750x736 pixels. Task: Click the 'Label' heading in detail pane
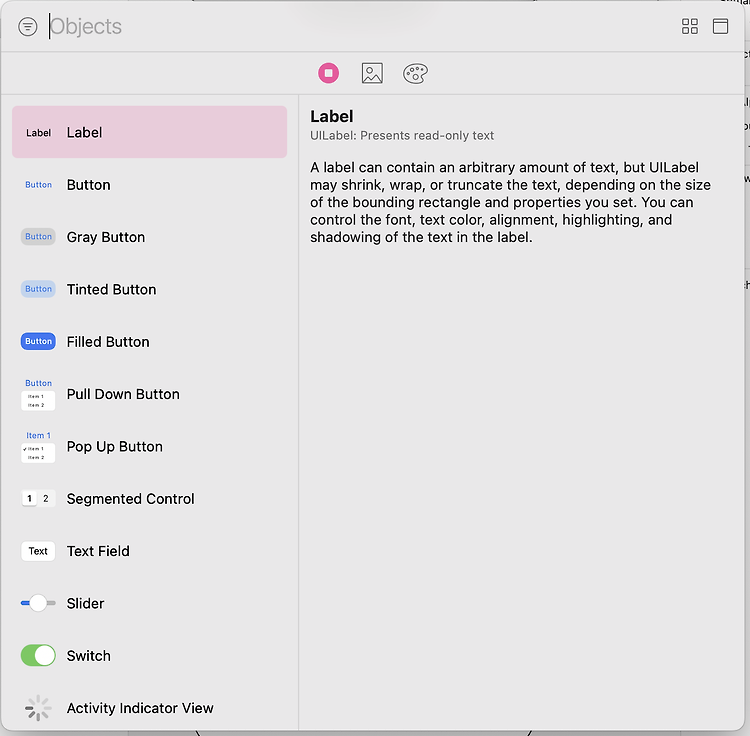(x=331, y=116)
